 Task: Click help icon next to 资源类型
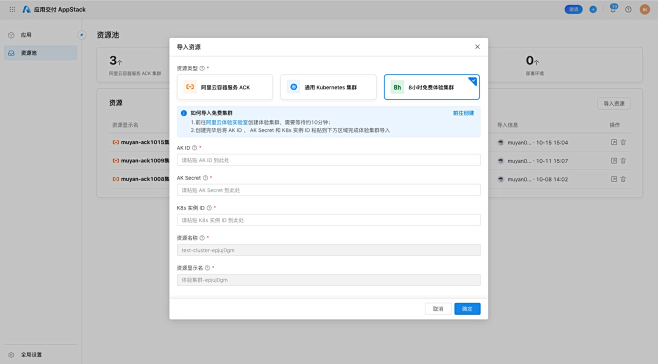(x=202, y=68)
